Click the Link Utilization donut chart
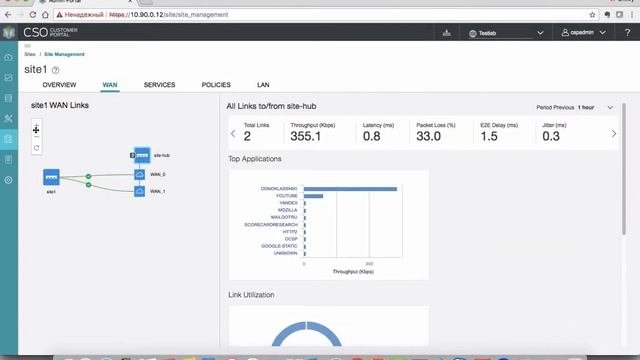Image resolution: width=640 pixels, height=360 pixels. click(x=307, y=334)
